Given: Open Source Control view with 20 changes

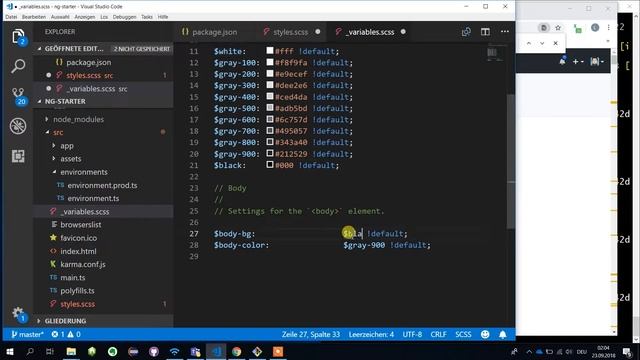Looking at the screenshot, I should 18,96.
